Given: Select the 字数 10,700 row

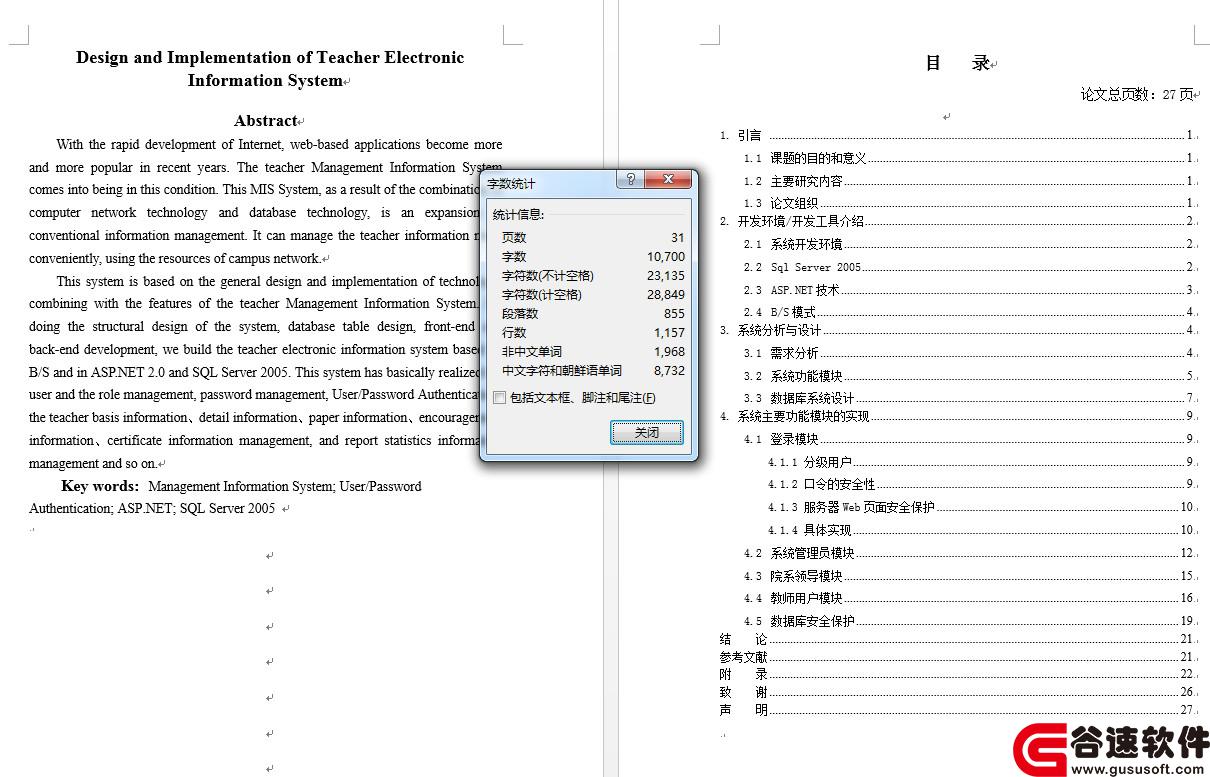Looking at the screenshot, I should coord(593,256).
